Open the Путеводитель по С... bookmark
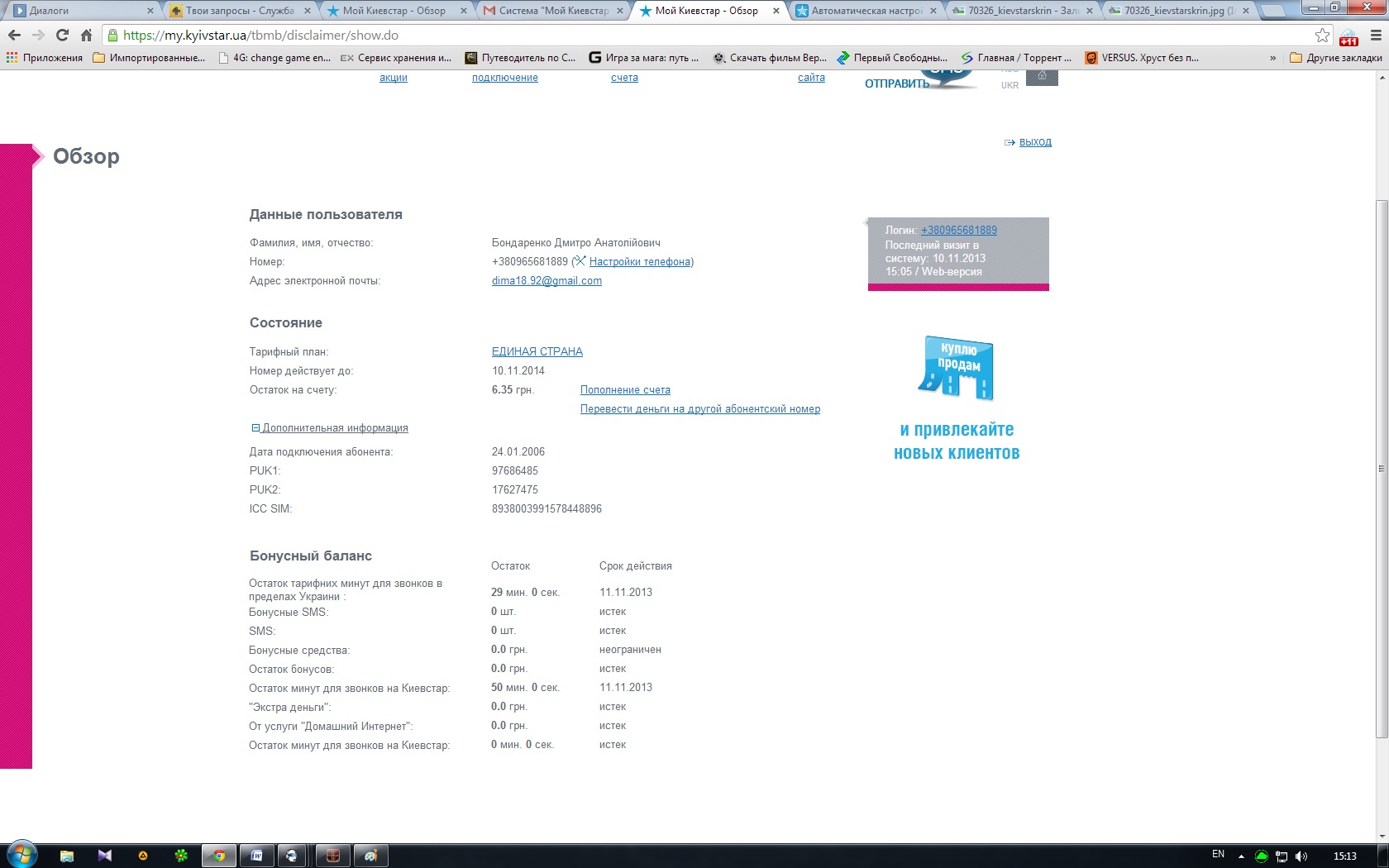1389x868 pixels. [x=520, y=58]
